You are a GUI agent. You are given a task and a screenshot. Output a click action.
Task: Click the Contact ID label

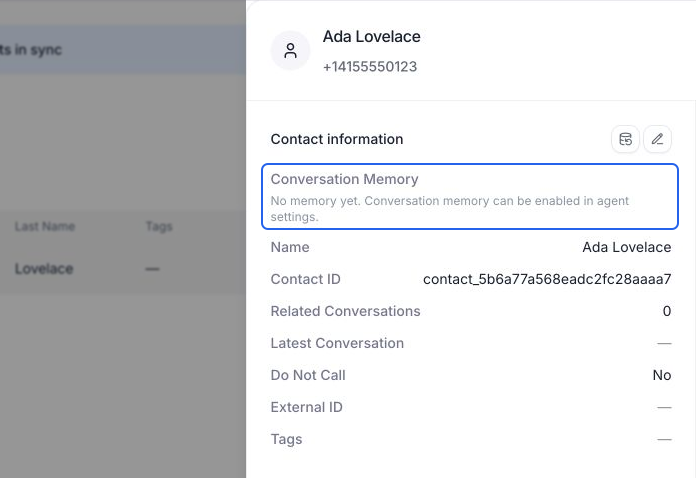[305, 279]
